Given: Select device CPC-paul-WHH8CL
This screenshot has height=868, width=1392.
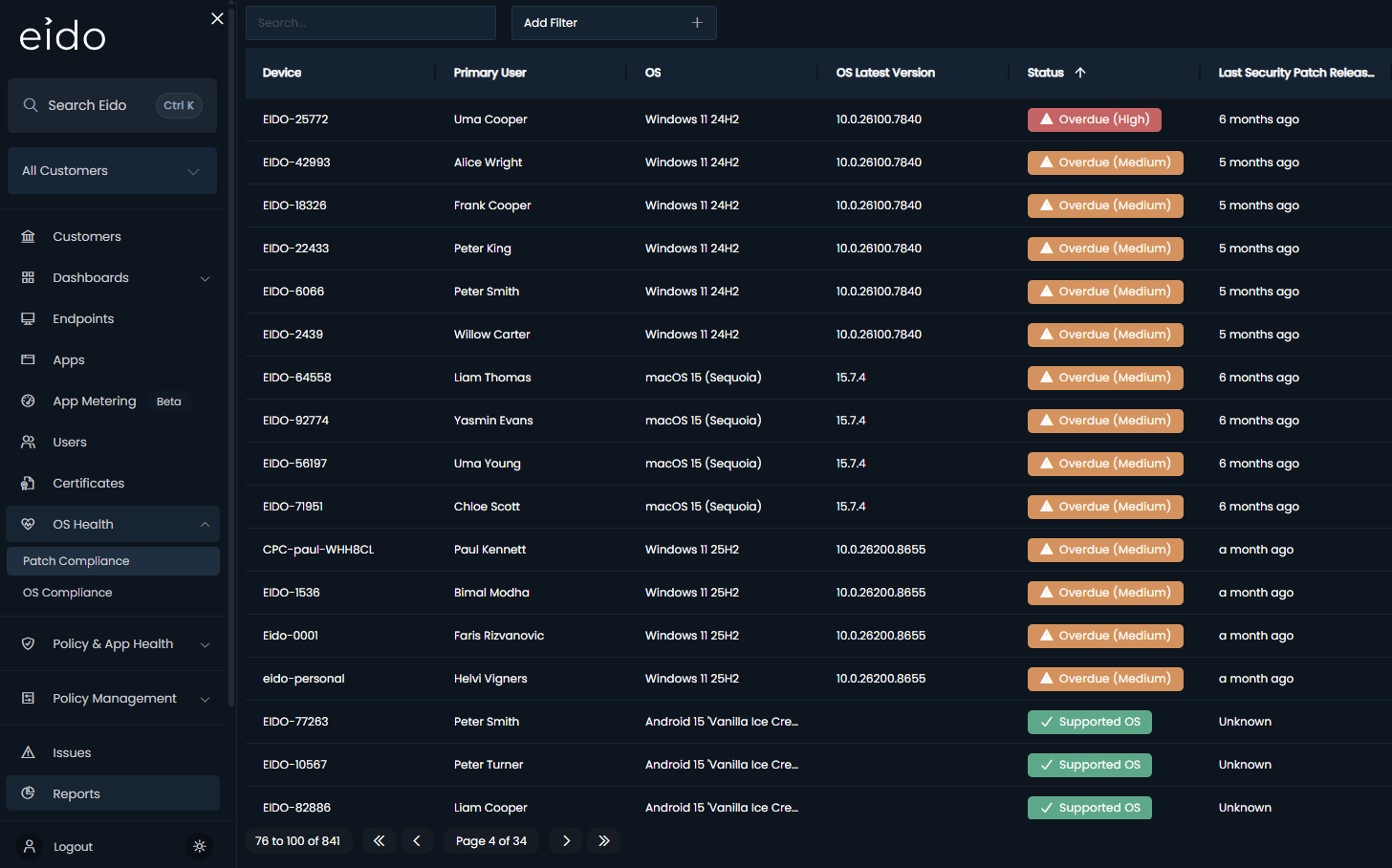Looking at the screenshot, I should (318, 550).
